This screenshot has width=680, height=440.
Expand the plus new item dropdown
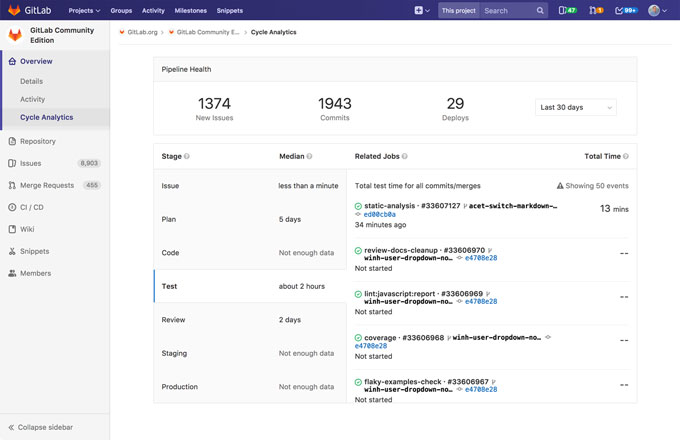point(422,11)
